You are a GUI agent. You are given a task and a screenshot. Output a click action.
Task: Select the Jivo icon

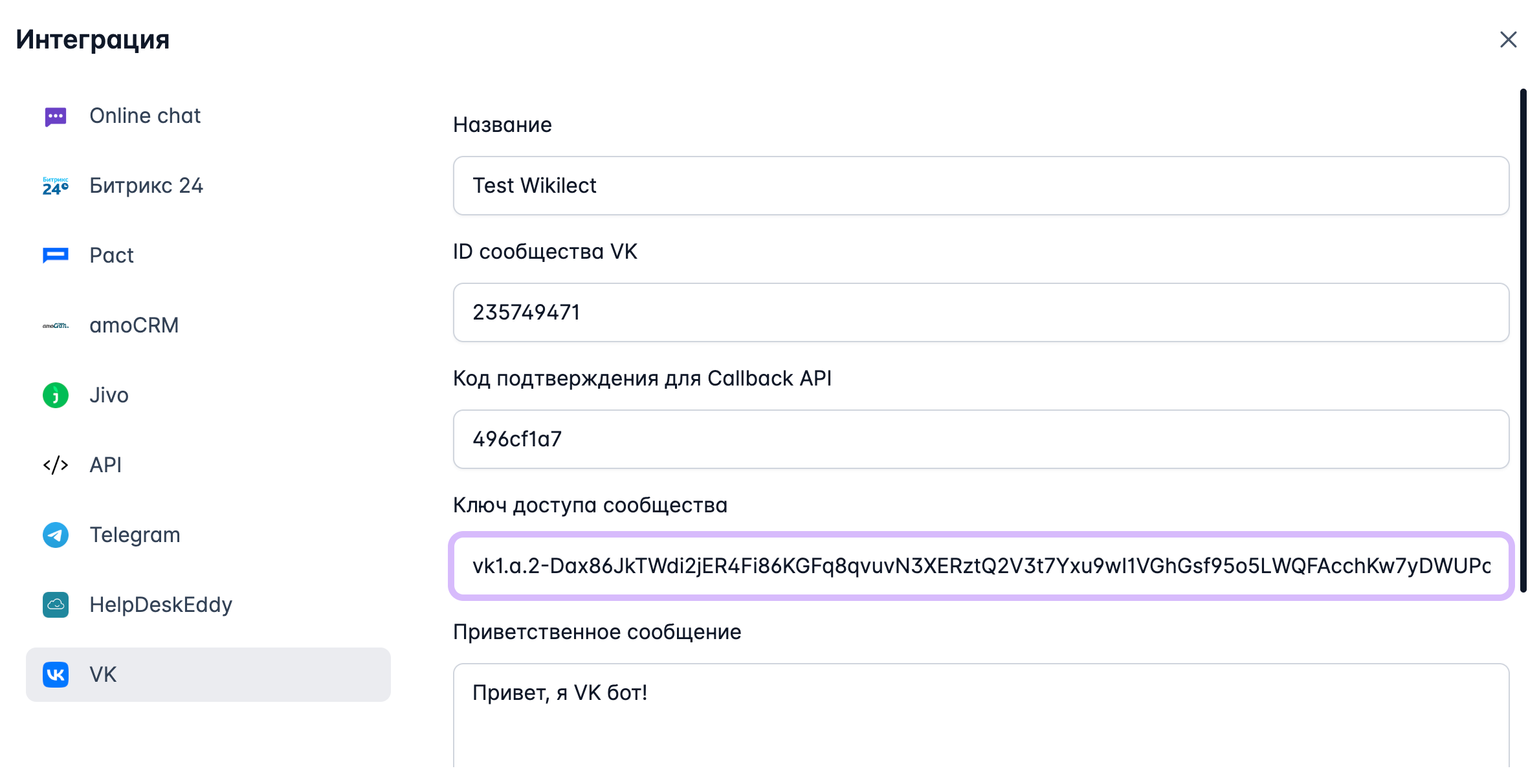tap(55, 395)
